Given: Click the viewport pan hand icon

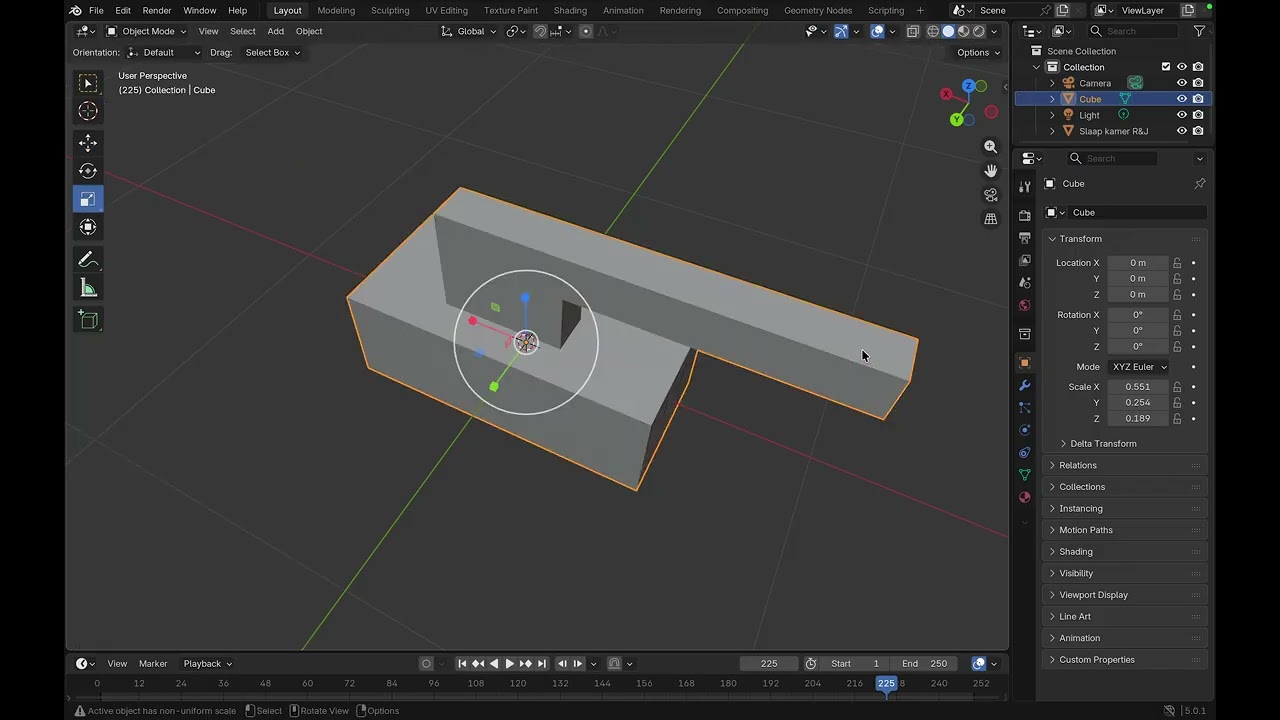Looking at the screenshot, I should [991, 171].
